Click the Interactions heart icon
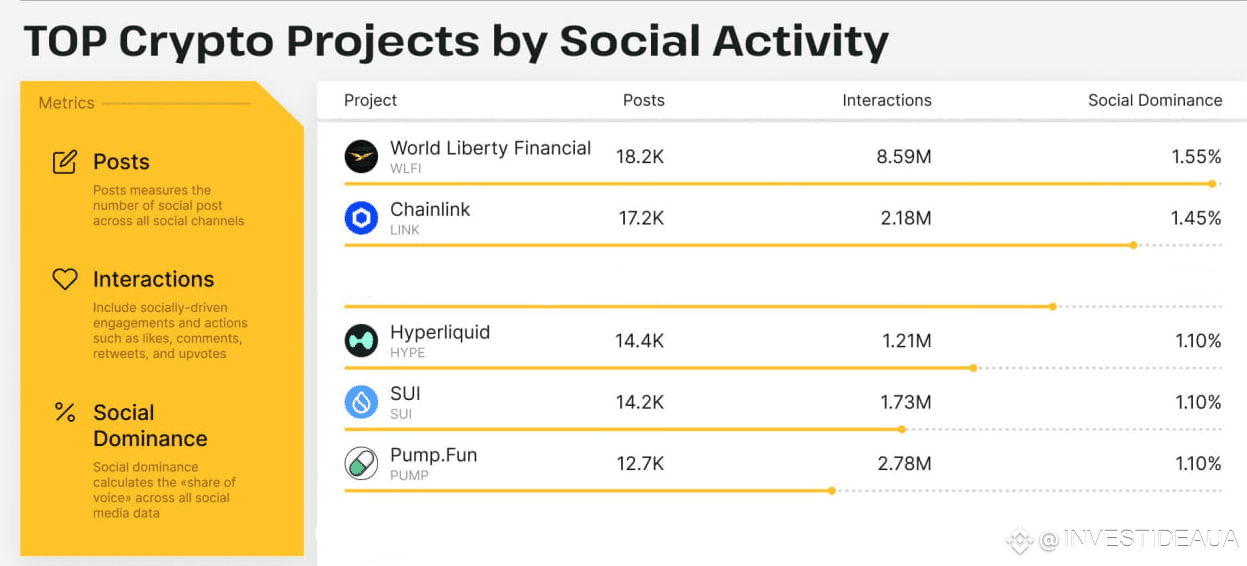Viewport: 1247px width, 566px height. click(65, 279)
